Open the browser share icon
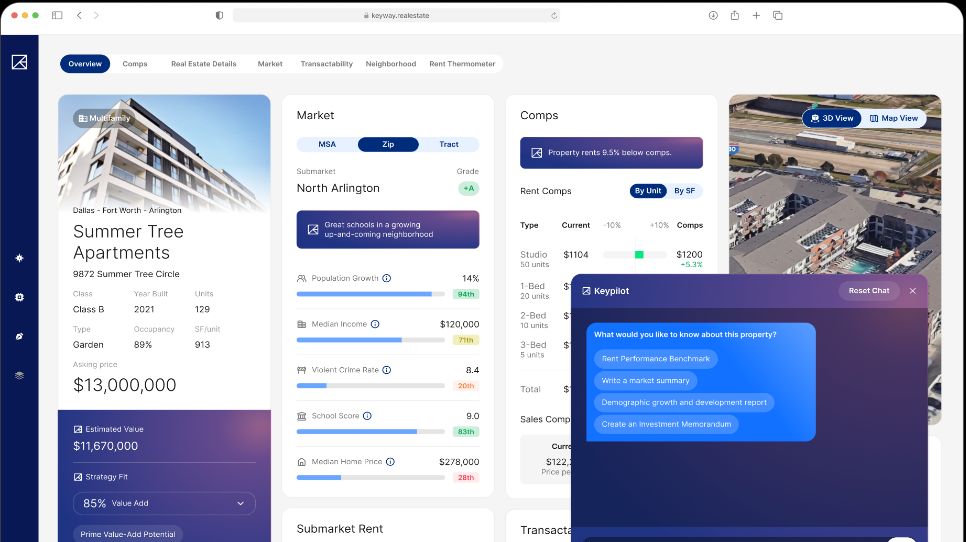Image resolution: width=966 pixels, height=542 pixels. 735,15
